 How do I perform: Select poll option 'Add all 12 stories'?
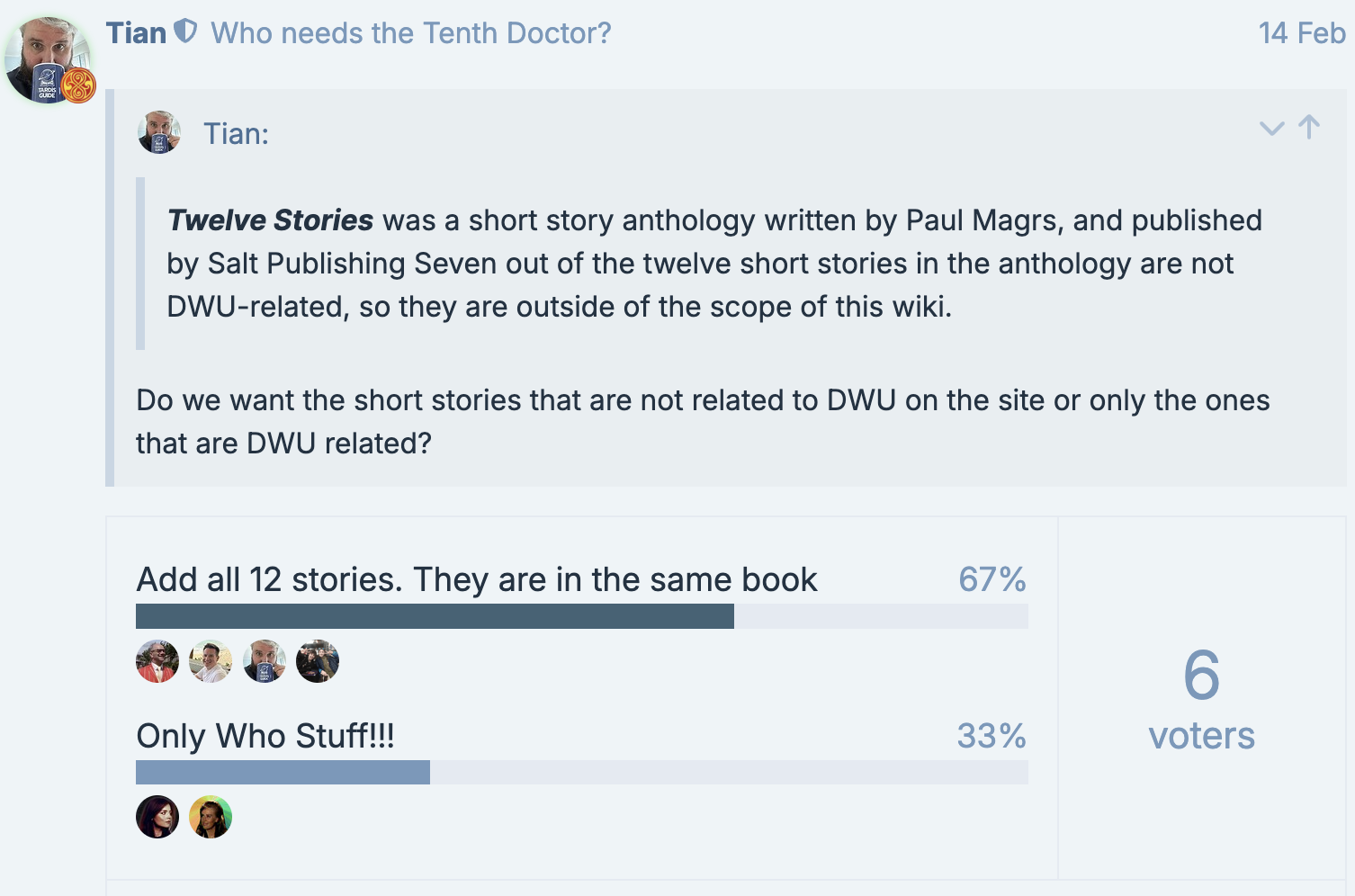pyautogui.click(x=477, y=579)
